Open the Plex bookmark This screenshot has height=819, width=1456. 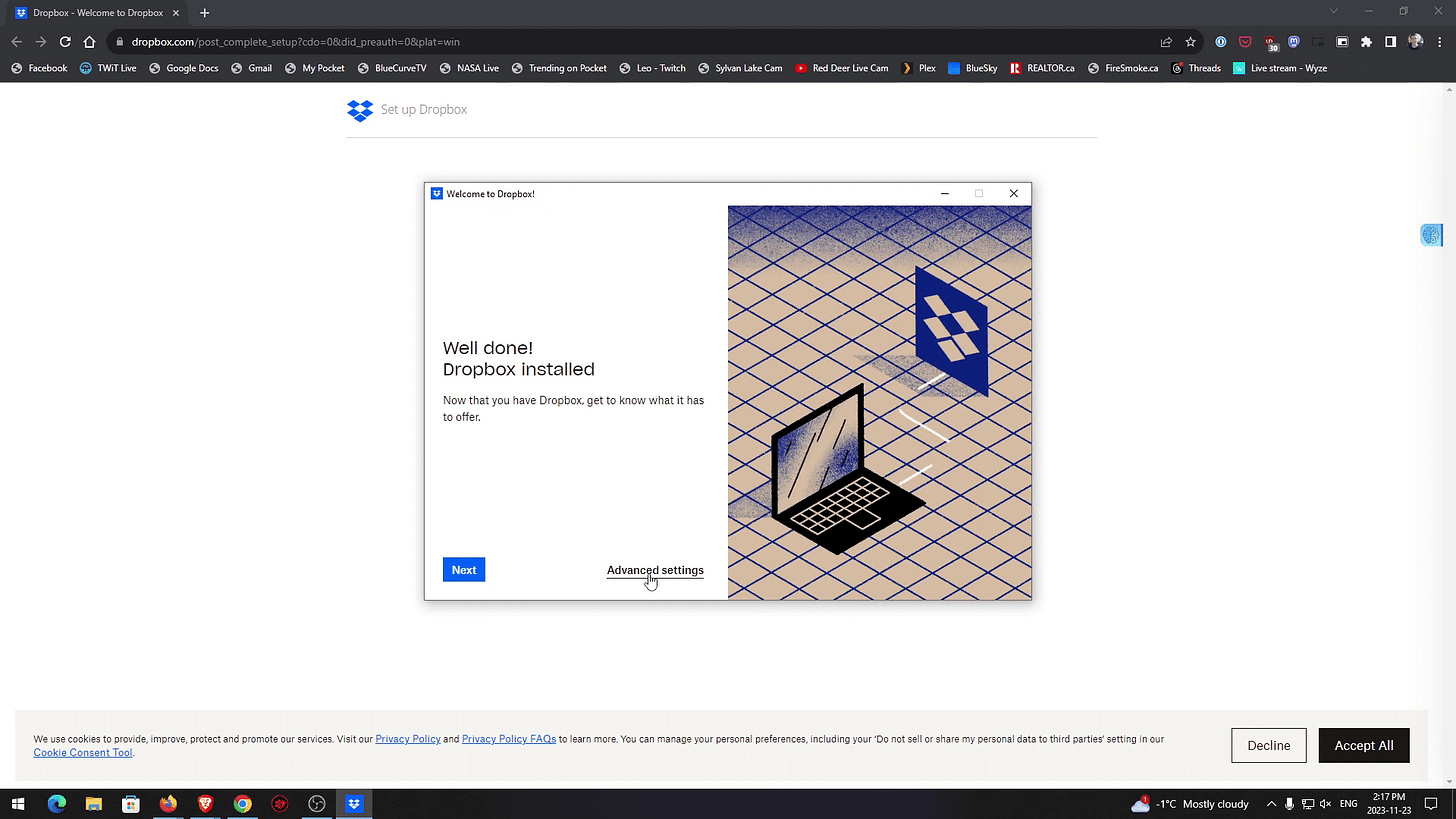[919, 68]
